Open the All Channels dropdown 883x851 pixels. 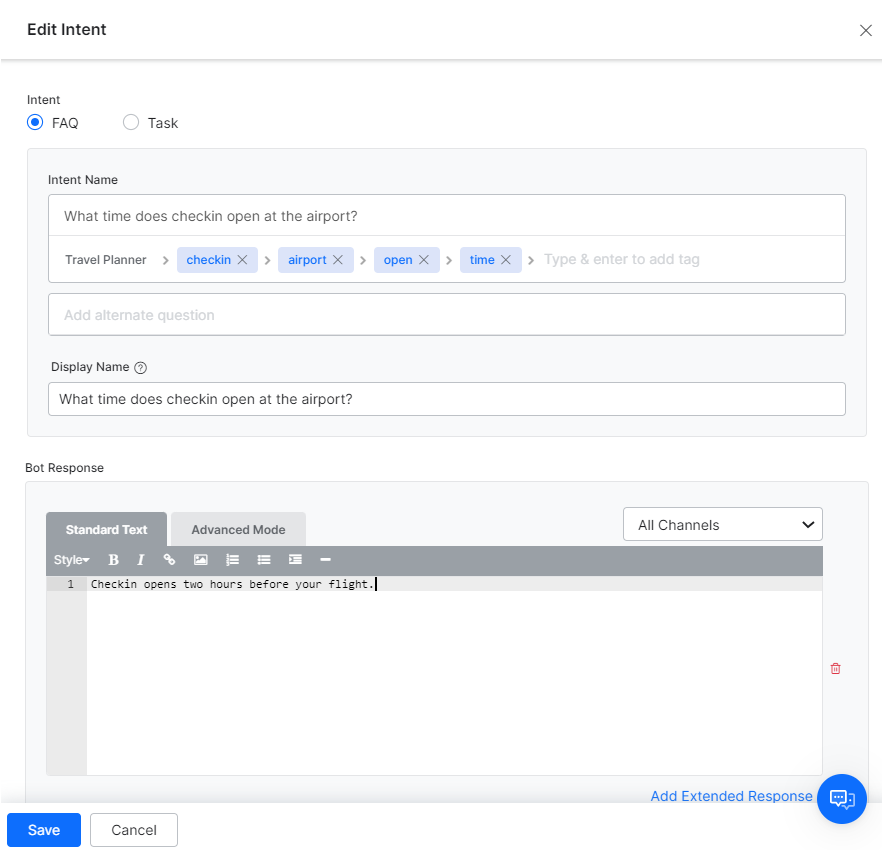pos(722,523)
